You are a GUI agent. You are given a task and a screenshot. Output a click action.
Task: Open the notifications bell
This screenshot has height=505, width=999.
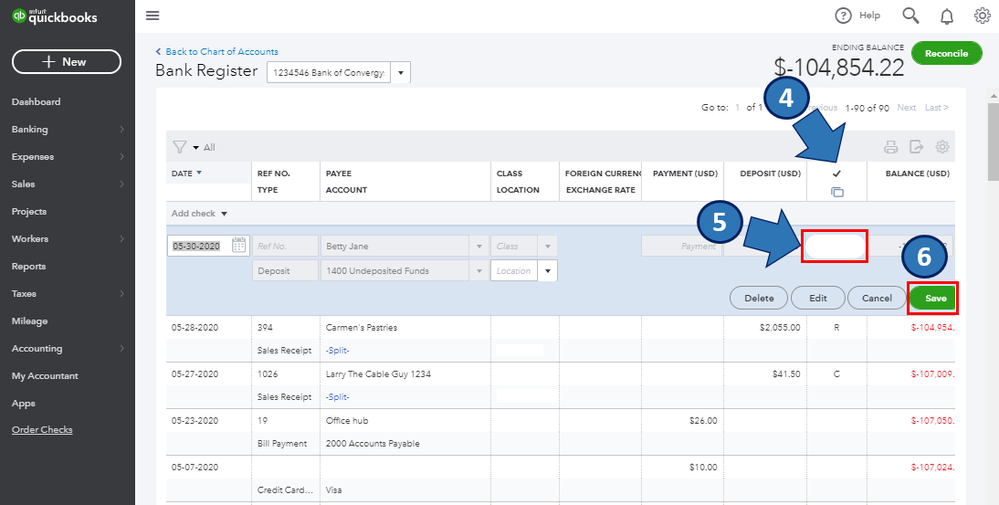[946, 15]
